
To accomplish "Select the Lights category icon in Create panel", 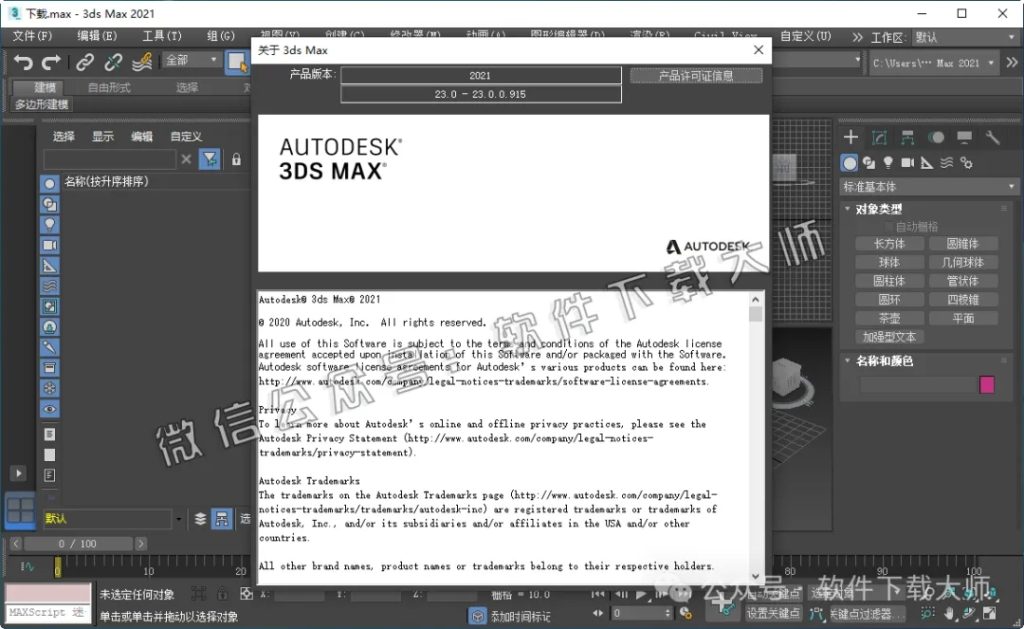I will tap(888, 164).
